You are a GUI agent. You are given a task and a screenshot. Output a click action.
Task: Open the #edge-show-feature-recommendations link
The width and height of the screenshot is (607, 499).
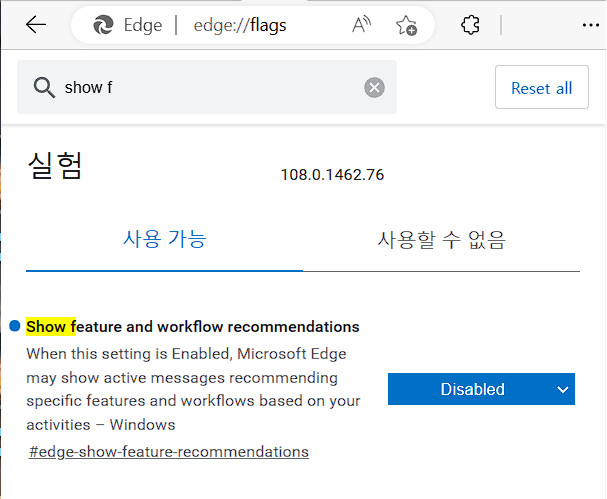point(169,452)
